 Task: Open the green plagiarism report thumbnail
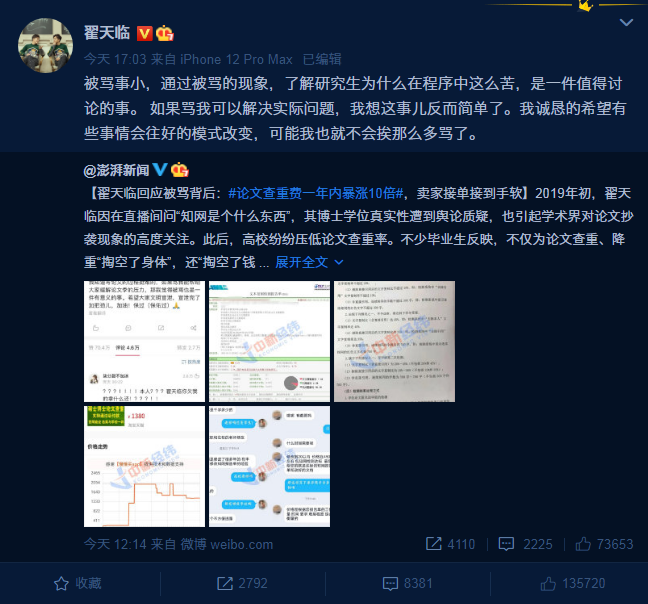coord(269,341)
